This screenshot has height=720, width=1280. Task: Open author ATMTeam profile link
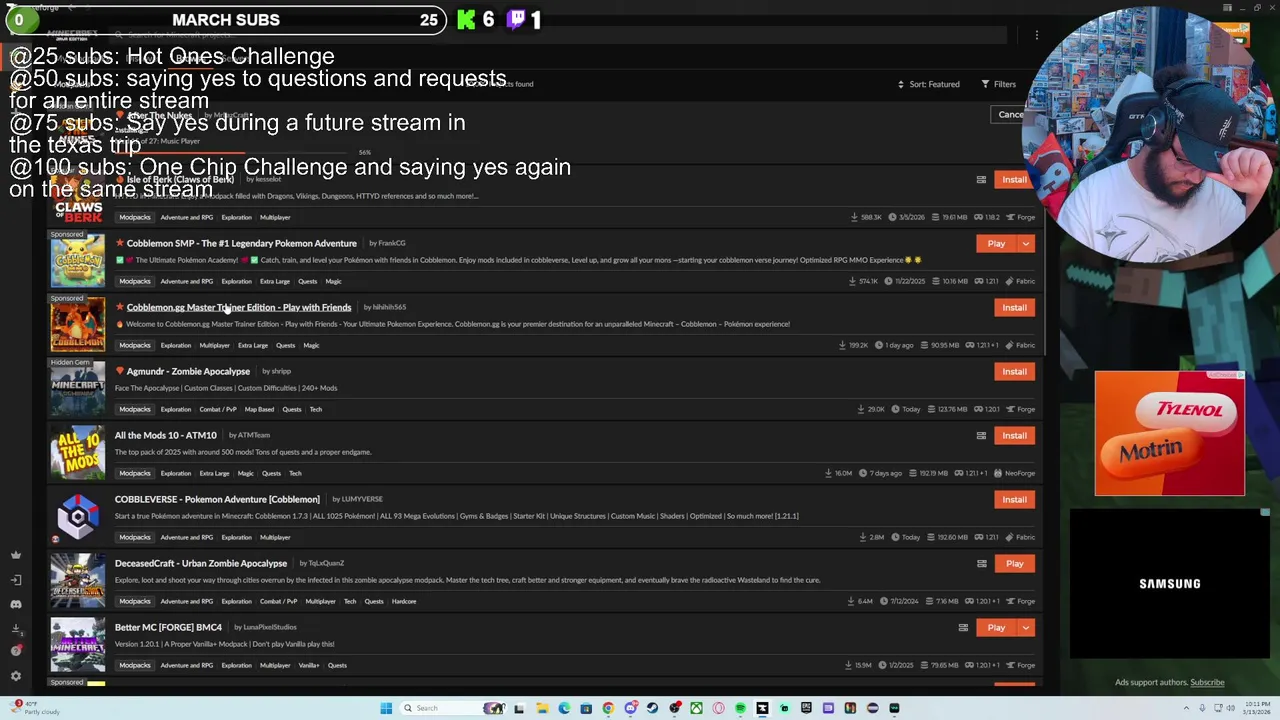click(x=253, y=435)
